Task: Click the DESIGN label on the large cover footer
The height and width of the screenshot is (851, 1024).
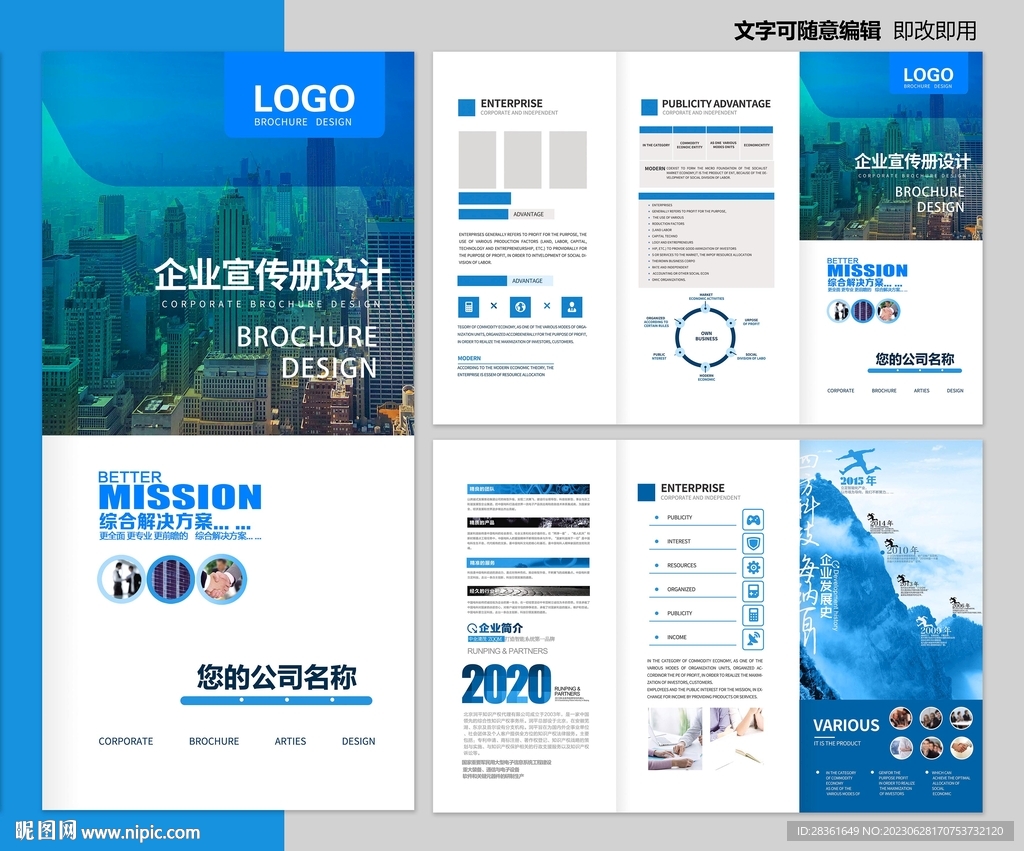Action: point(359,741)
